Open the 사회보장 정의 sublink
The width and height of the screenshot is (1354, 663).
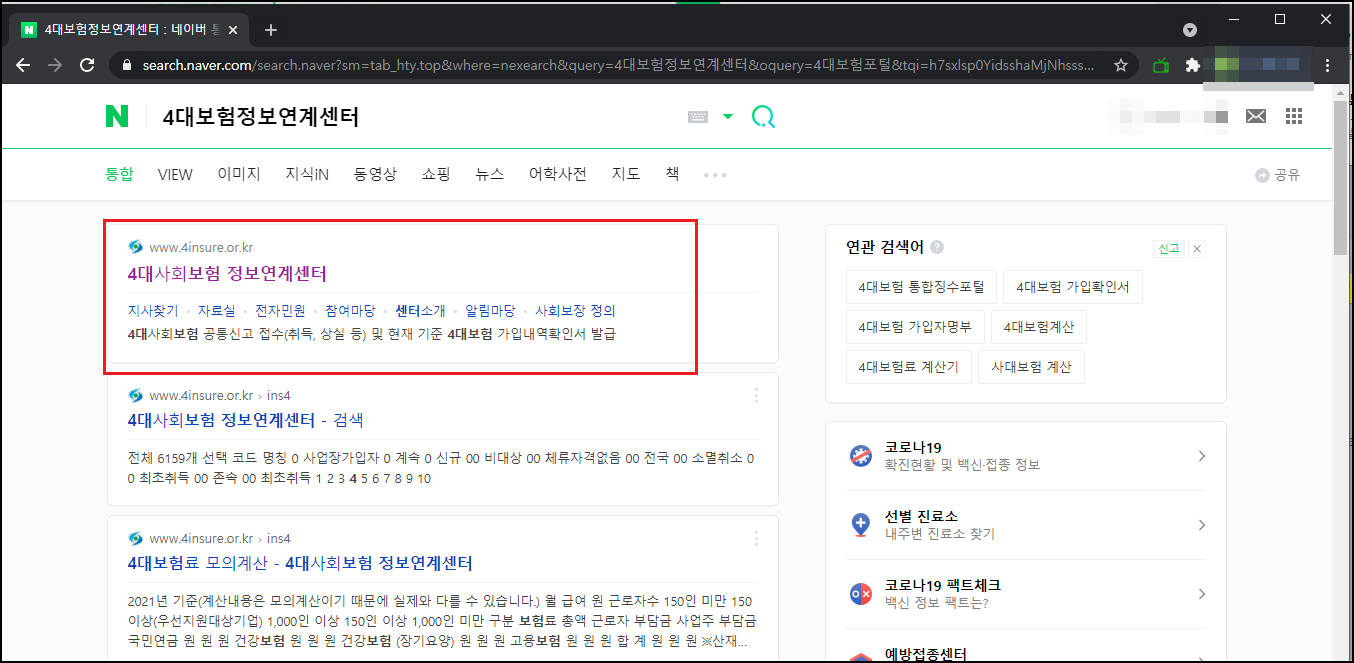point(575,310)
